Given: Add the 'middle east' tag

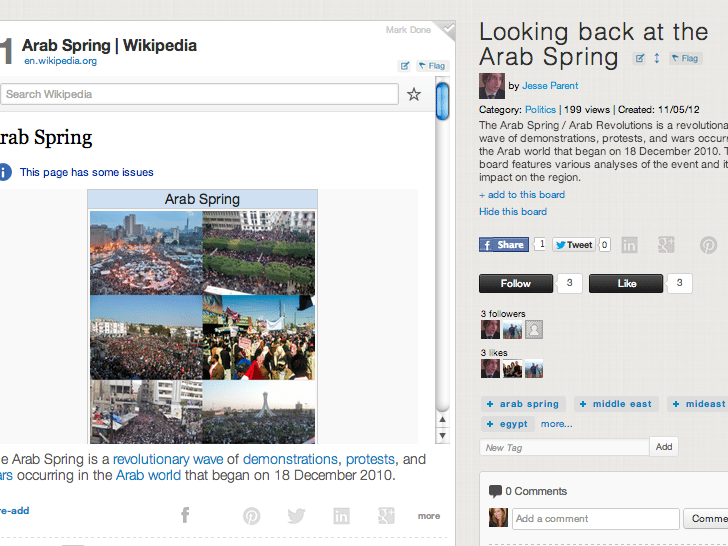Looking at the screenshot, I should pyautogui.click(x=616, y=404).
